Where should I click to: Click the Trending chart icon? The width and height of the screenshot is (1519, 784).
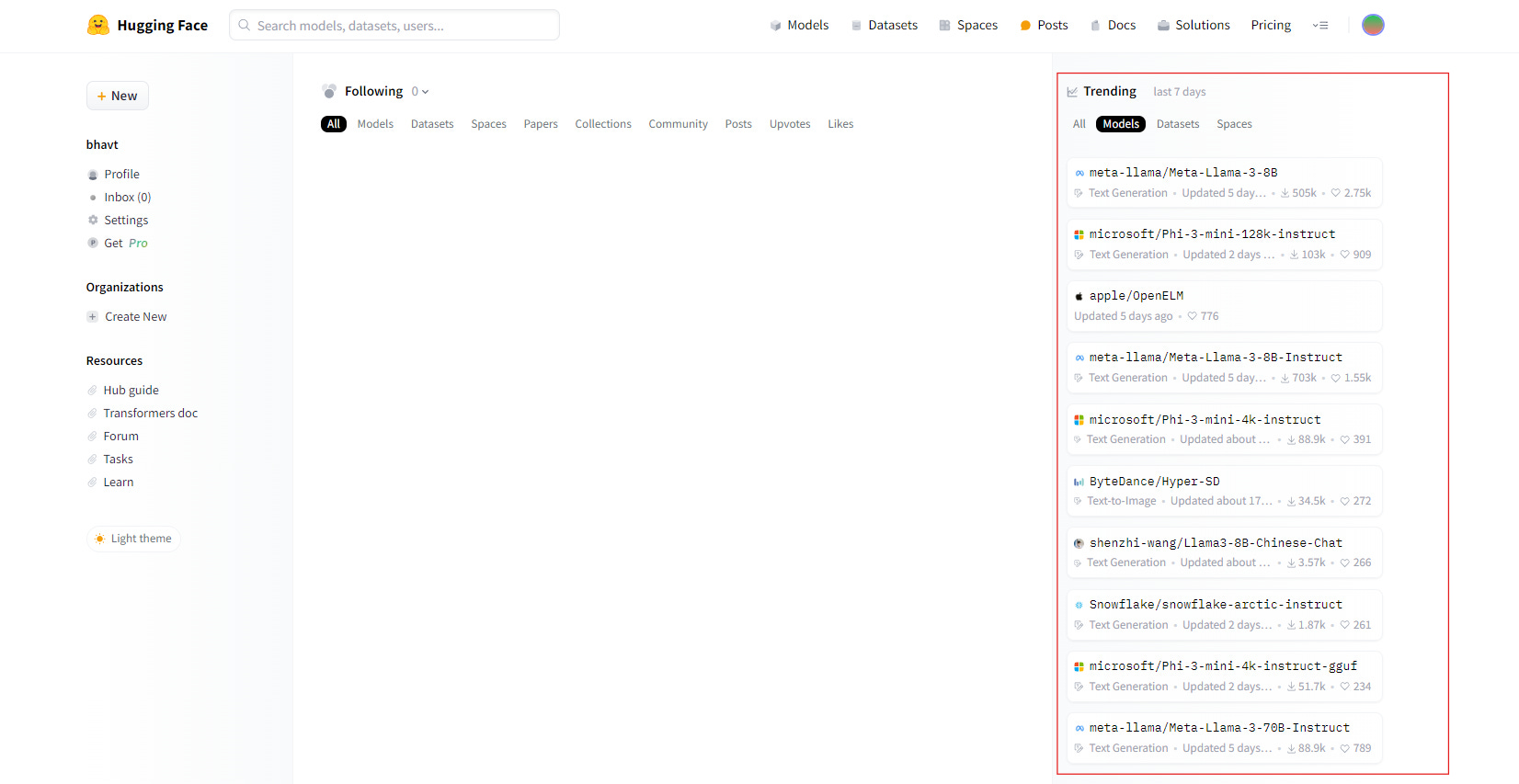coord(1072,92)
